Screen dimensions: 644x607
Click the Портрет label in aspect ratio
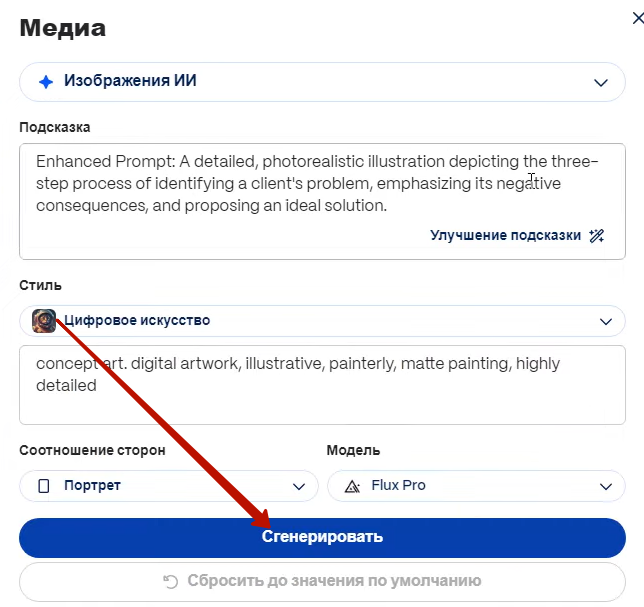click(92, 485)
